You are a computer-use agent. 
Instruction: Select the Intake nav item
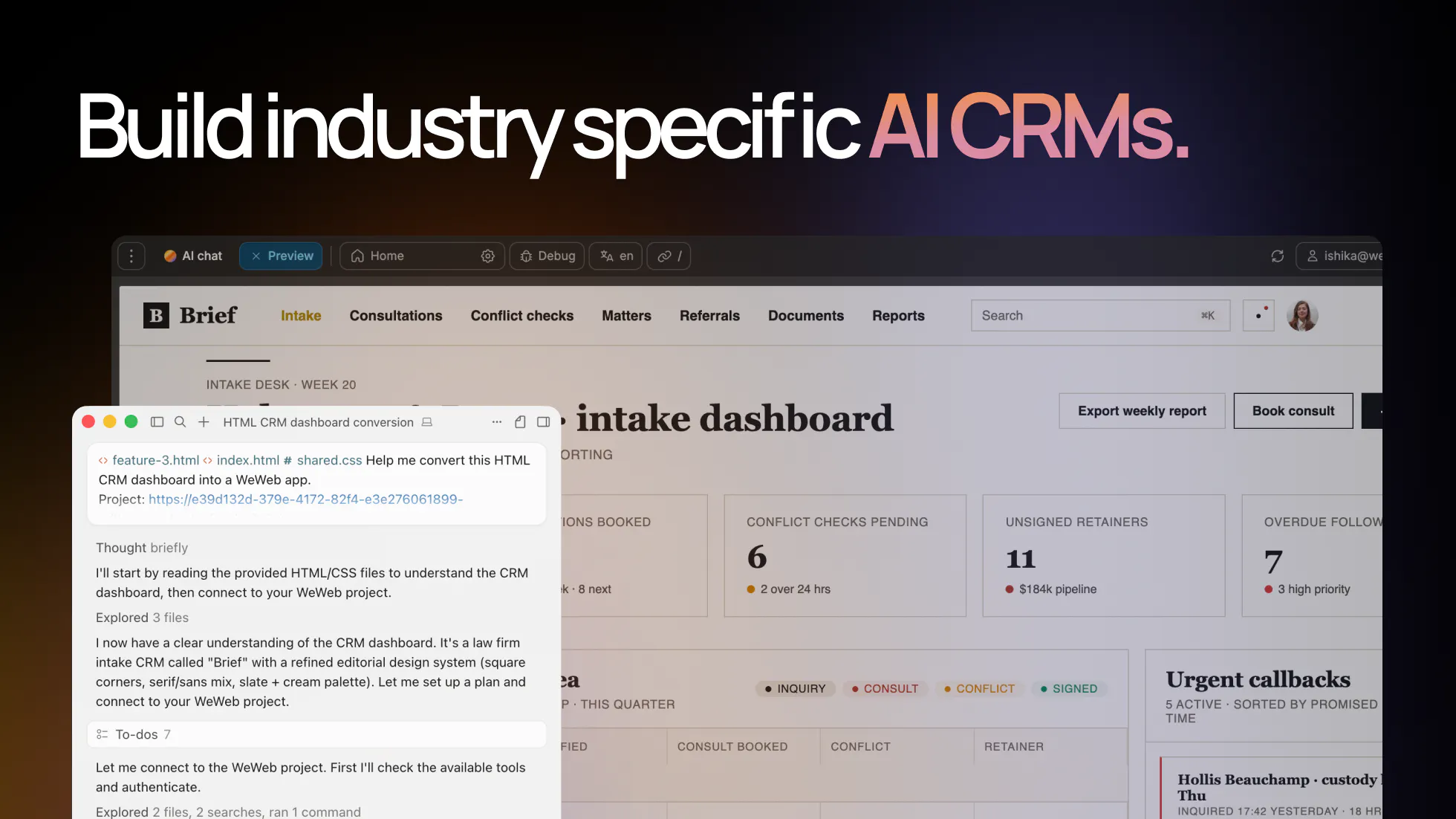pyautogui.click(x=301, y=315)
